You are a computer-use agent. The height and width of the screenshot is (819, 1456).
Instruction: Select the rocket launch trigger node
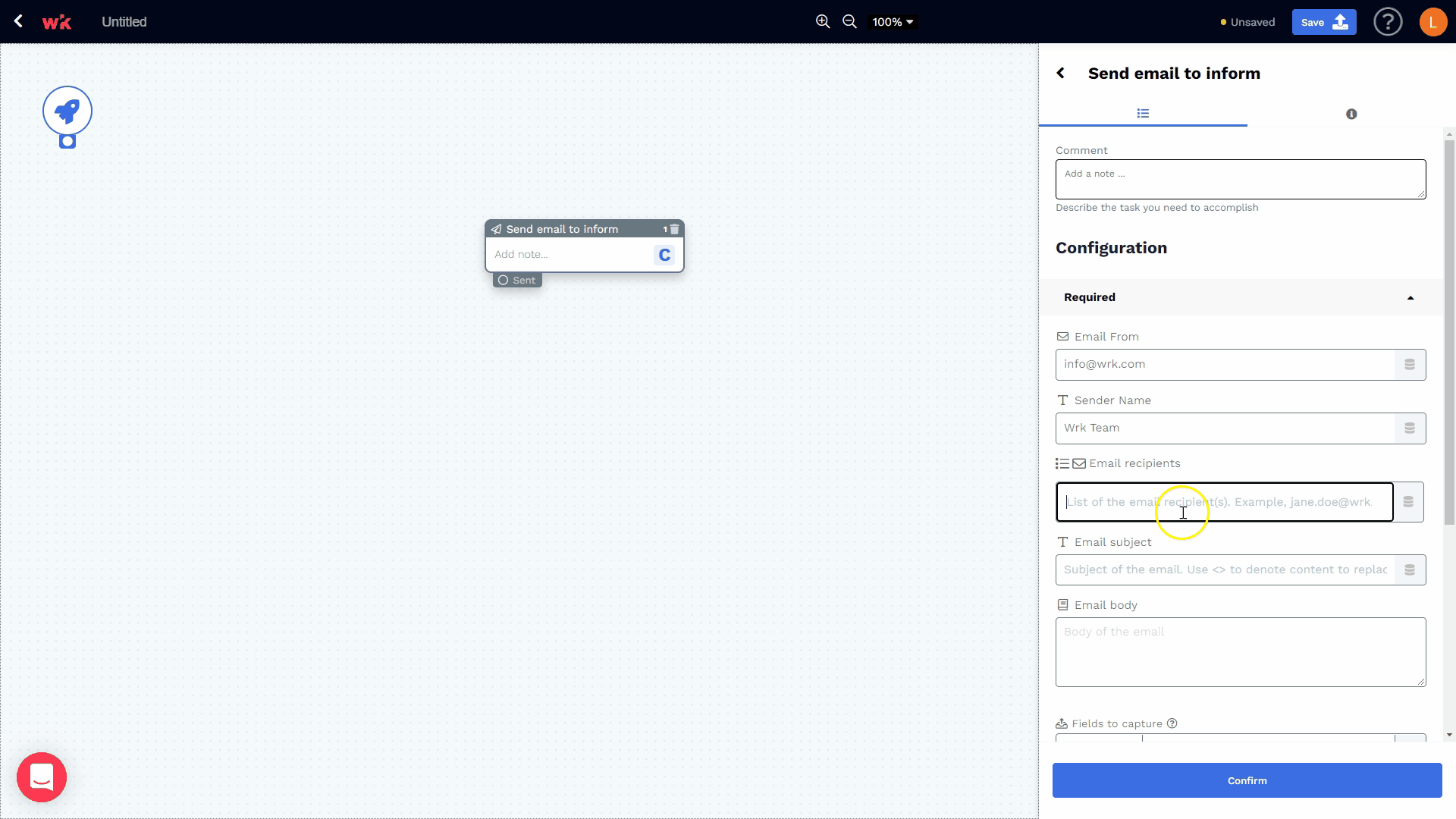coord(67,111)
